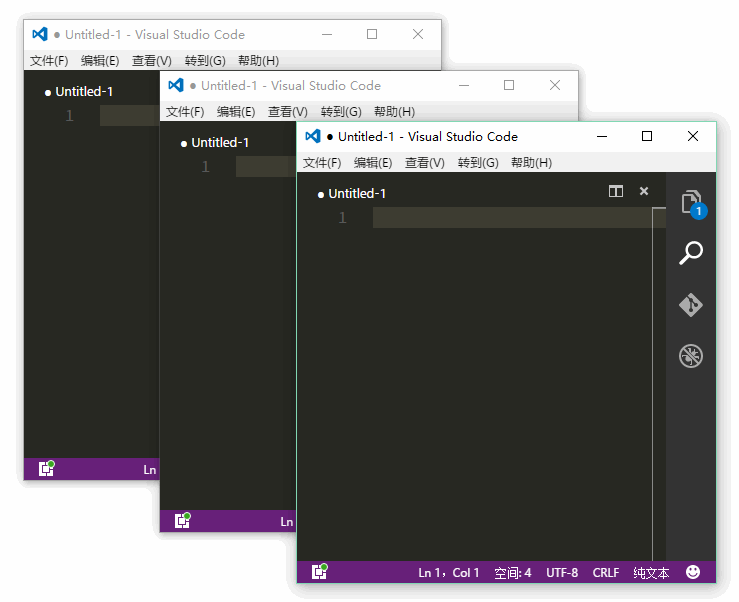Click window status icon in front window status bar
Screen dimensions: 739x602
320,571
